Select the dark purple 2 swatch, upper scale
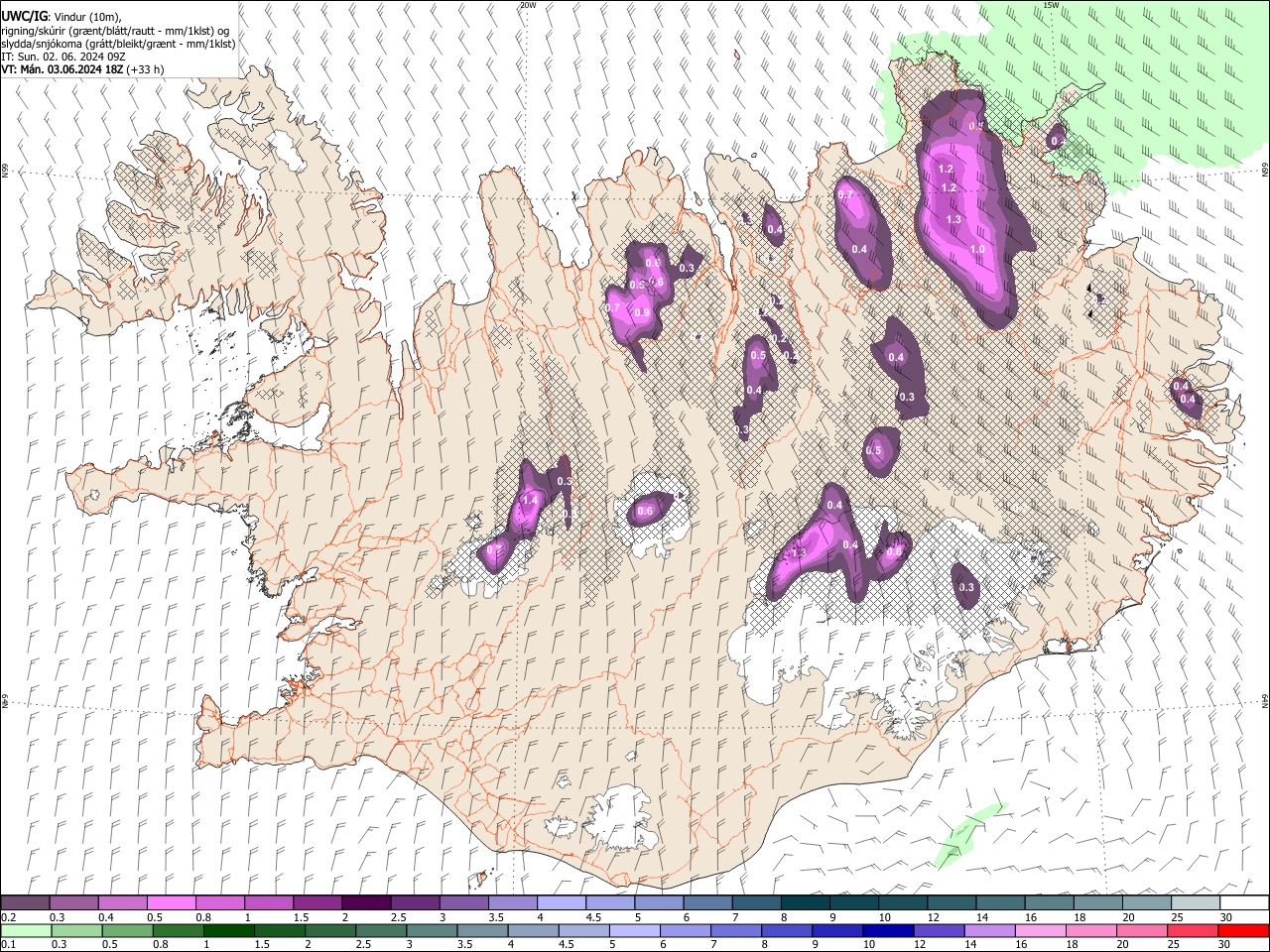The image size is (1270, 952). tap(365, 903)
